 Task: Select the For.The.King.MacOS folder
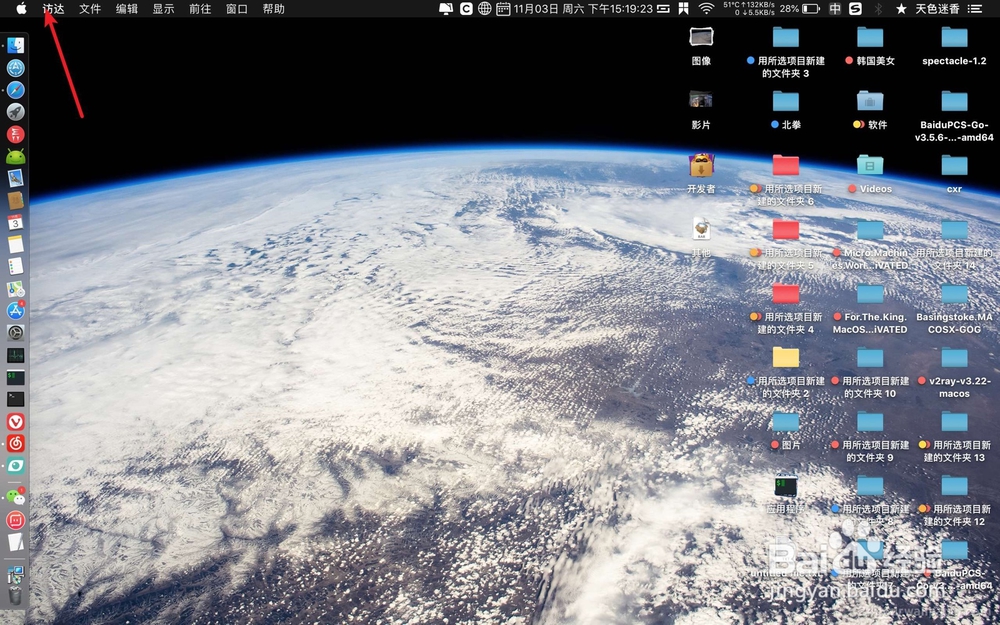pyautogui.click(x=870, y=293)
